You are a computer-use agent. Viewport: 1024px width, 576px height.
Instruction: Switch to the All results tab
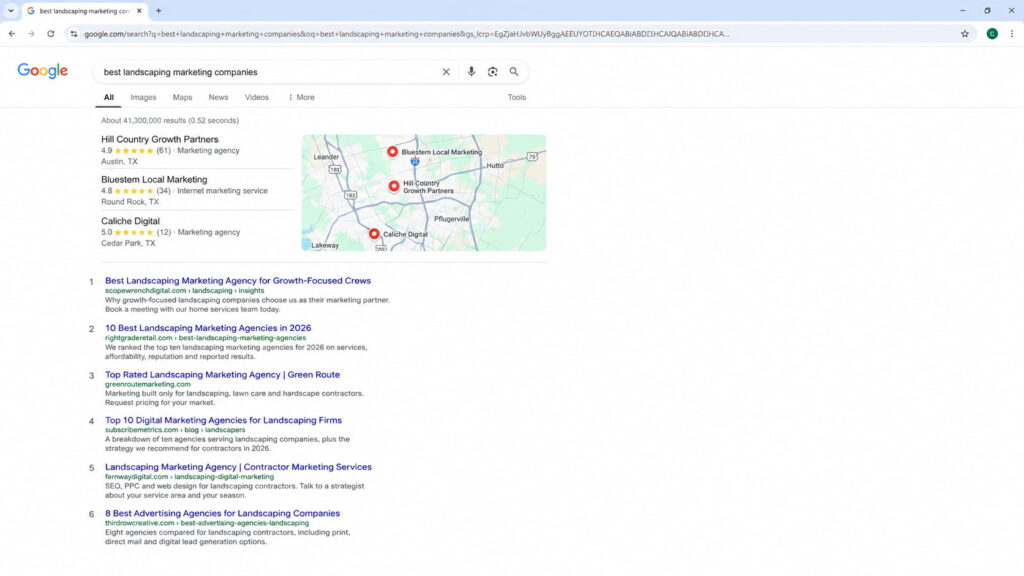[x=108, y=97]
